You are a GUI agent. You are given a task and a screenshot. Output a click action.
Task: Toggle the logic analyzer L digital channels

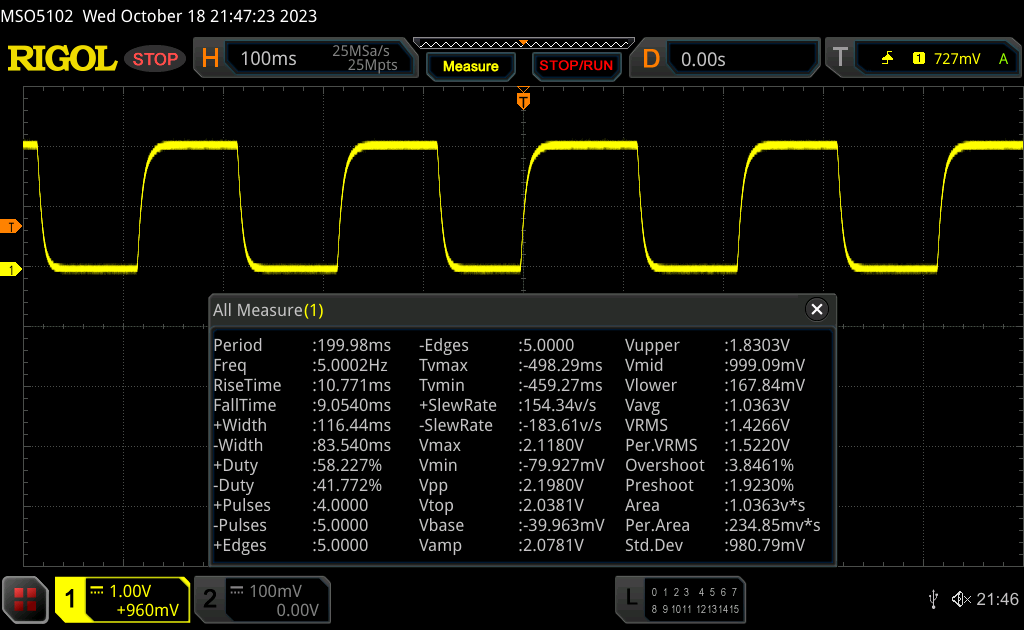tap(630, 599)
